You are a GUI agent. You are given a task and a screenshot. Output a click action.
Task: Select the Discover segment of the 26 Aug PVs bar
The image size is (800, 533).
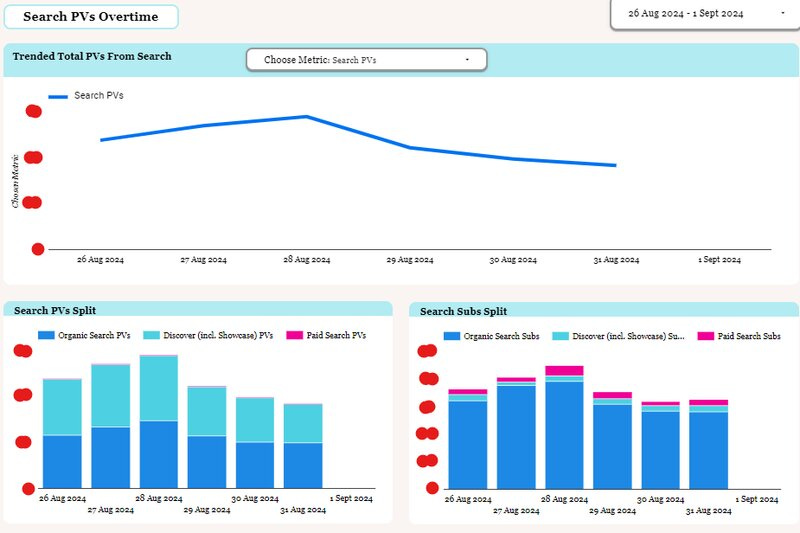(62, 408)
